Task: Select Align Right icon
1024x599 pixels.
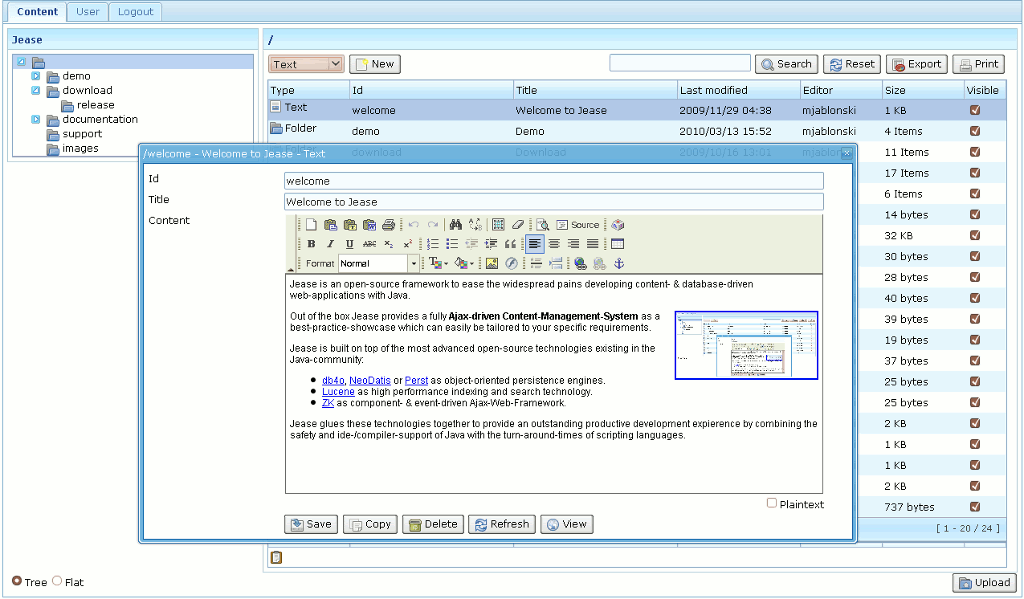Action: point(573,244)
